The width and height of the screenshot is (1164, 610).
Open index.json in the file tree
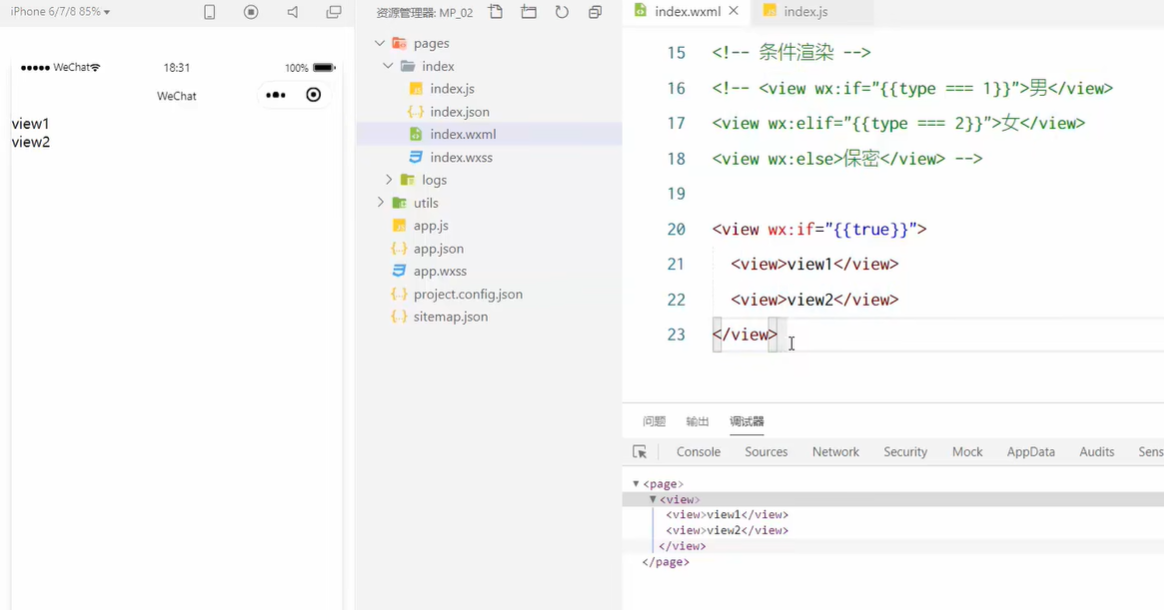tap(460, 111)
